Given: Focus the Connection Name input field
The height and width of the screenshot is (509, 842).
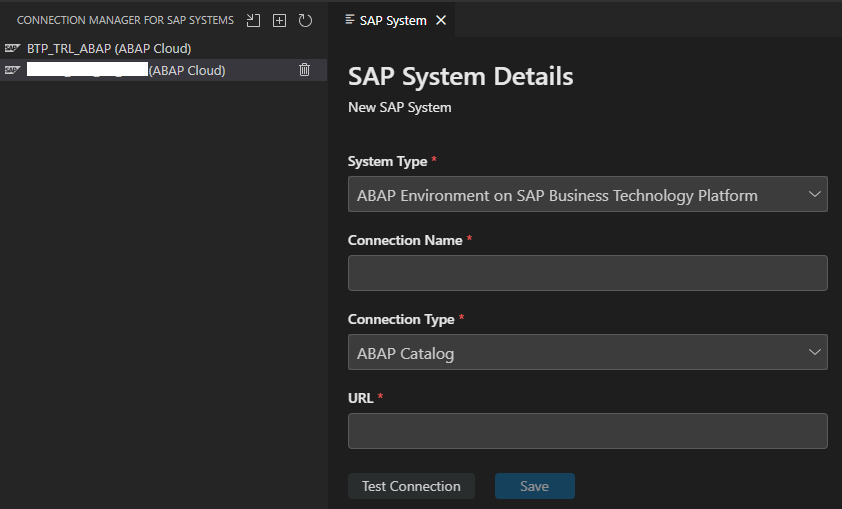Looking at the screenshot, I should pos(587,273).
